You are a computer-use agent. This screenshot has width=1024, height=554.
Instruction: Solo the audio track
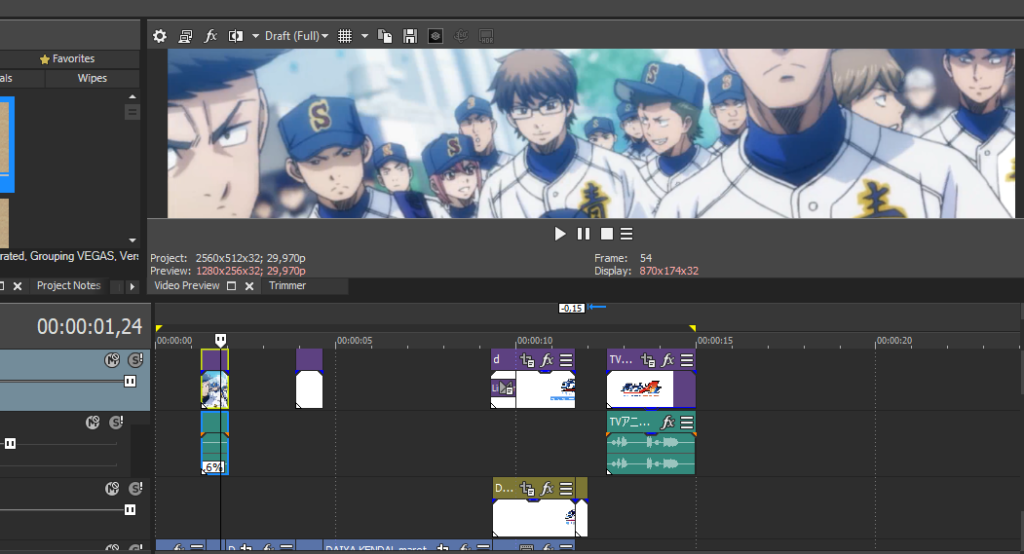(116, 423)
